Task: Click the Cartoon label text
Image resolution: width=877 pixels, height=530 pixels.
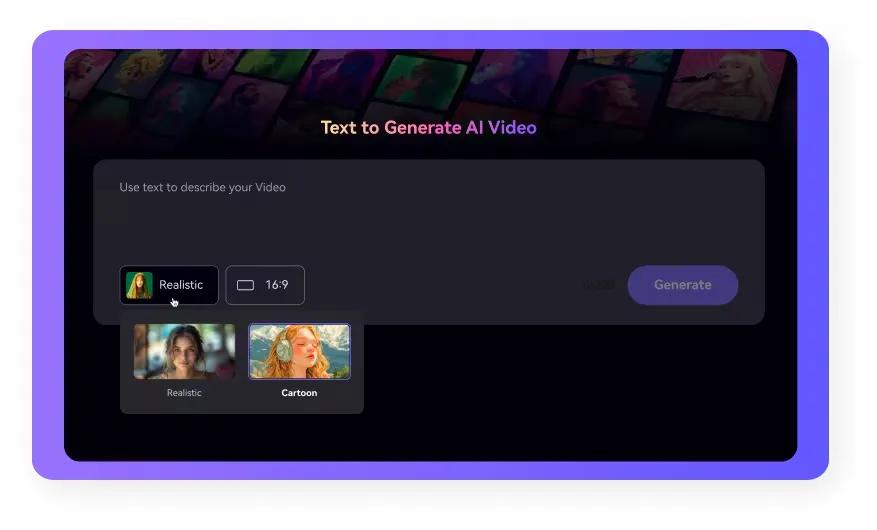Action: (299, 393)
